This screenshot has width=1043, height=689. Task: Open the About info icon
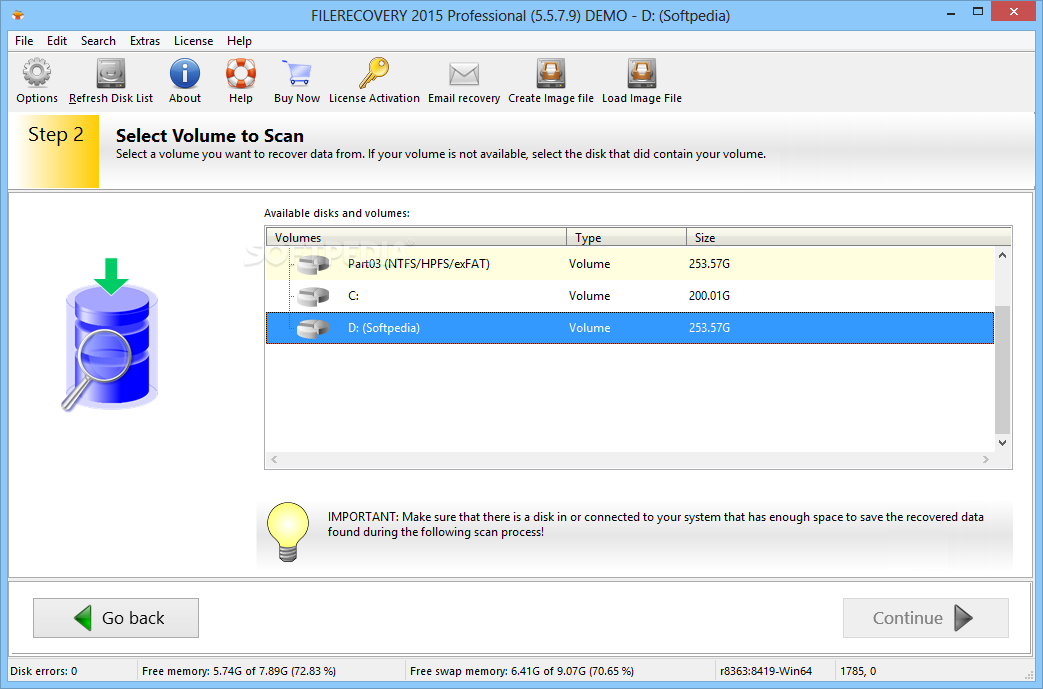[184, 73]
